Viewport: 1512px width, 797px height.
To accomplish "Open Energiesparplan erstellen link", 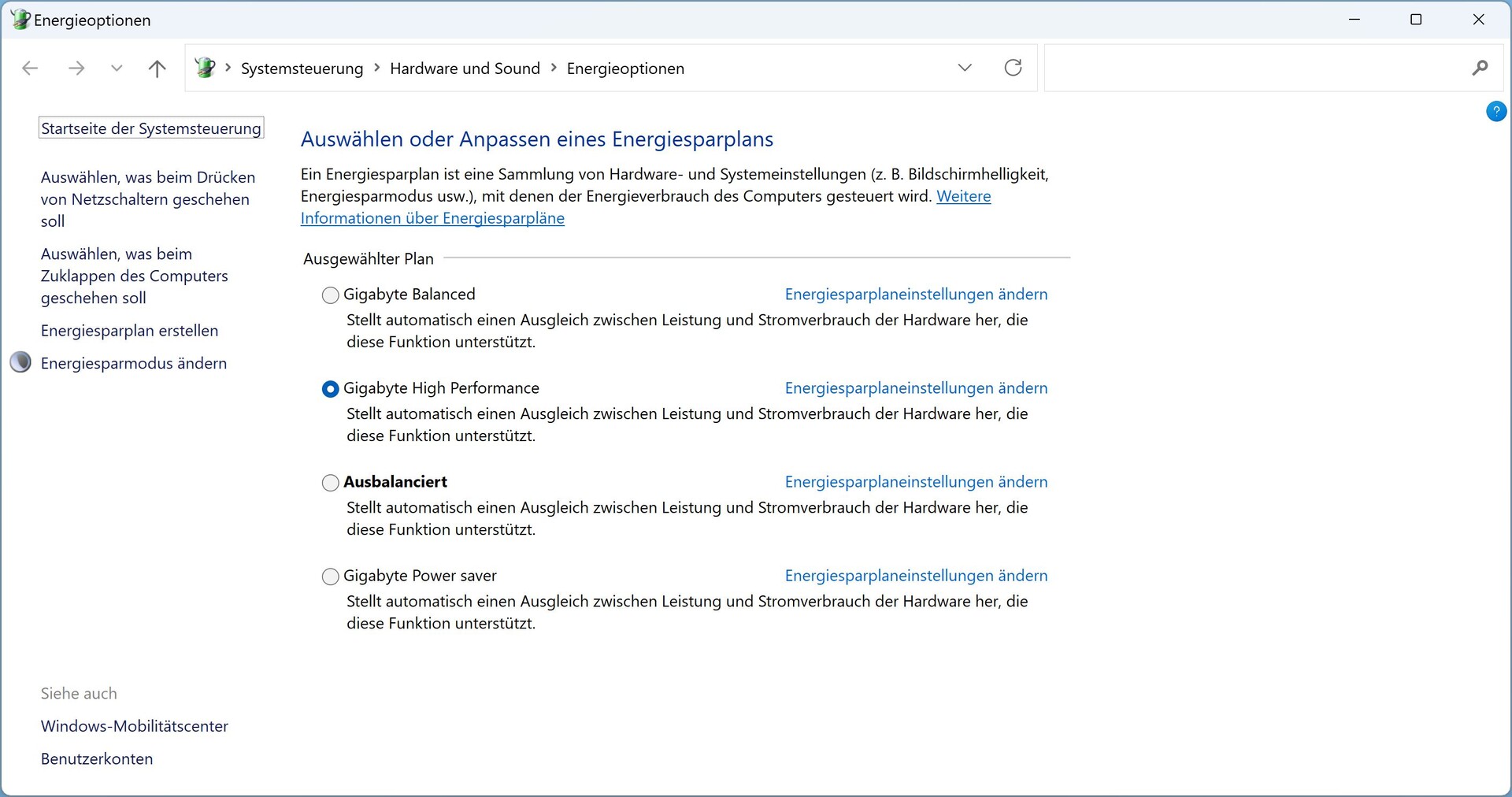I will pos(129,331).
